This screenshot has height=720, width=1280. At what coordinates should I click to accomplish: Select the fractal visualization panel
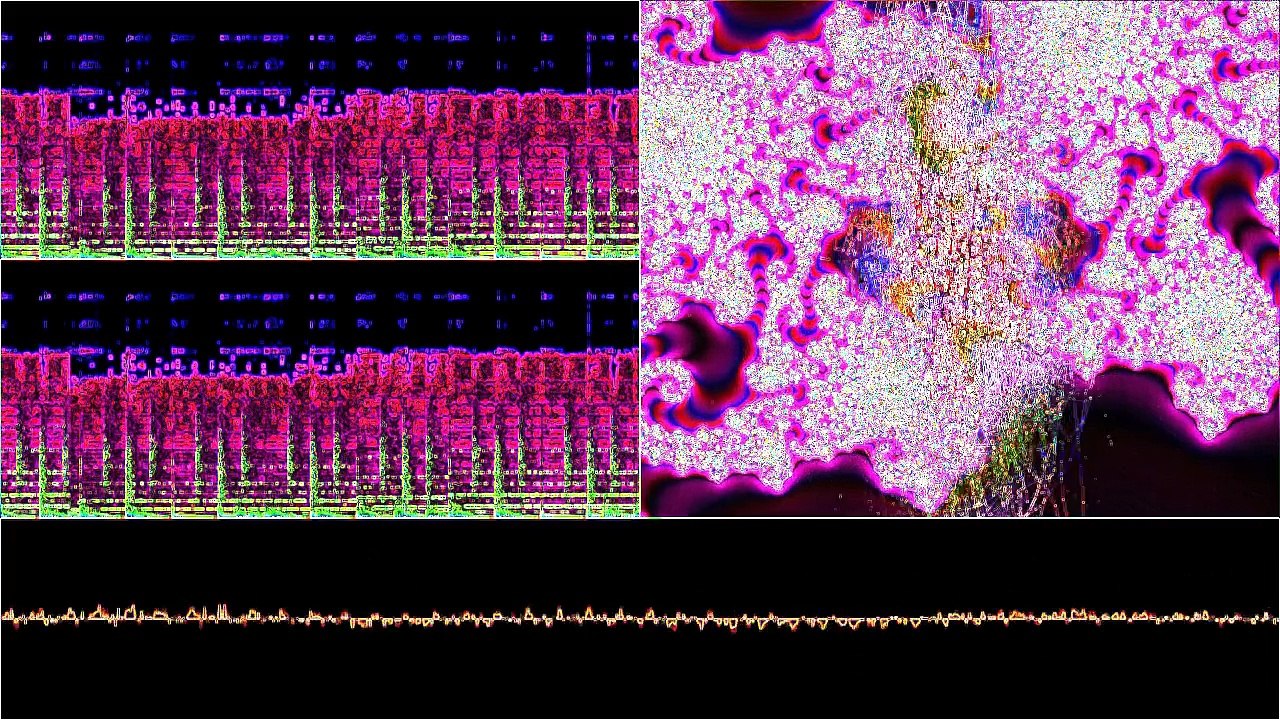tap(960, 259)
